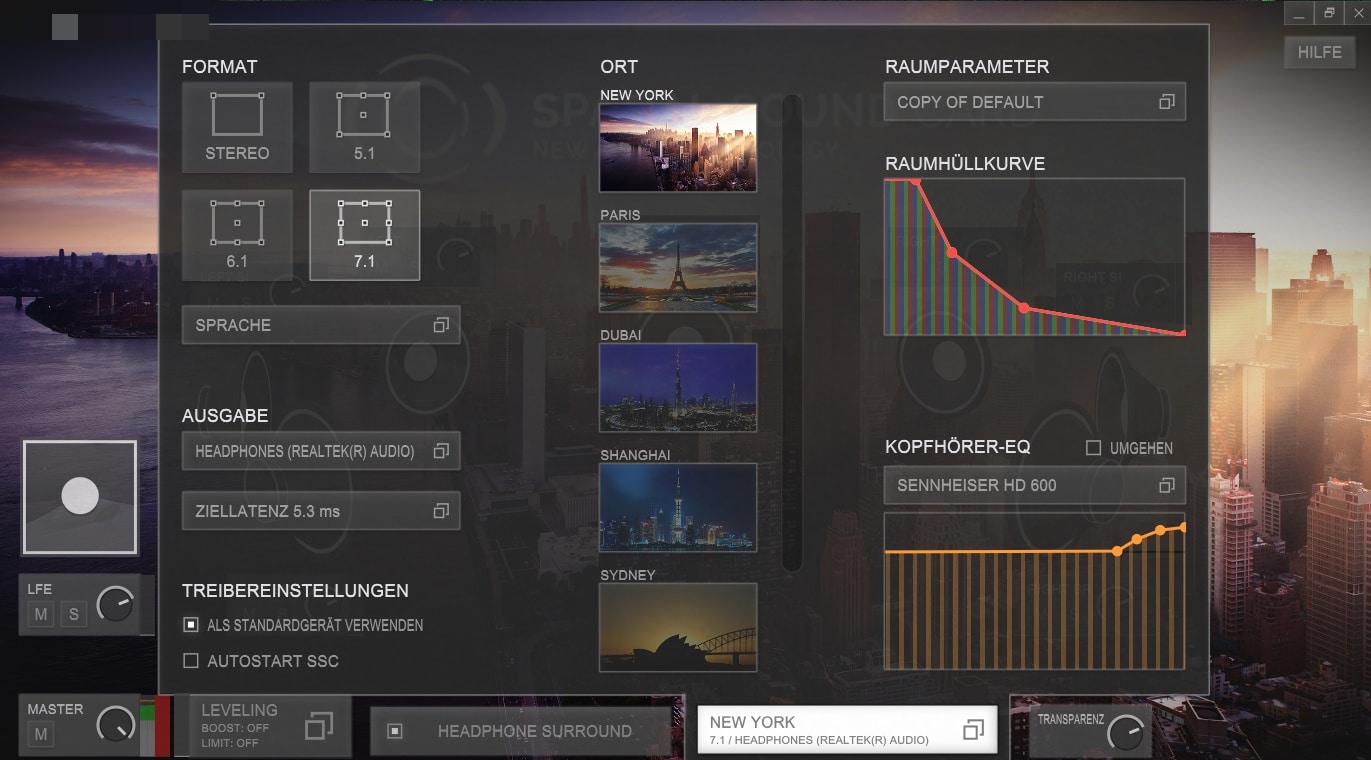This screenshot has height=760, width=1371.
Task: Mute the LFE channel
Action: coord(41,614)
